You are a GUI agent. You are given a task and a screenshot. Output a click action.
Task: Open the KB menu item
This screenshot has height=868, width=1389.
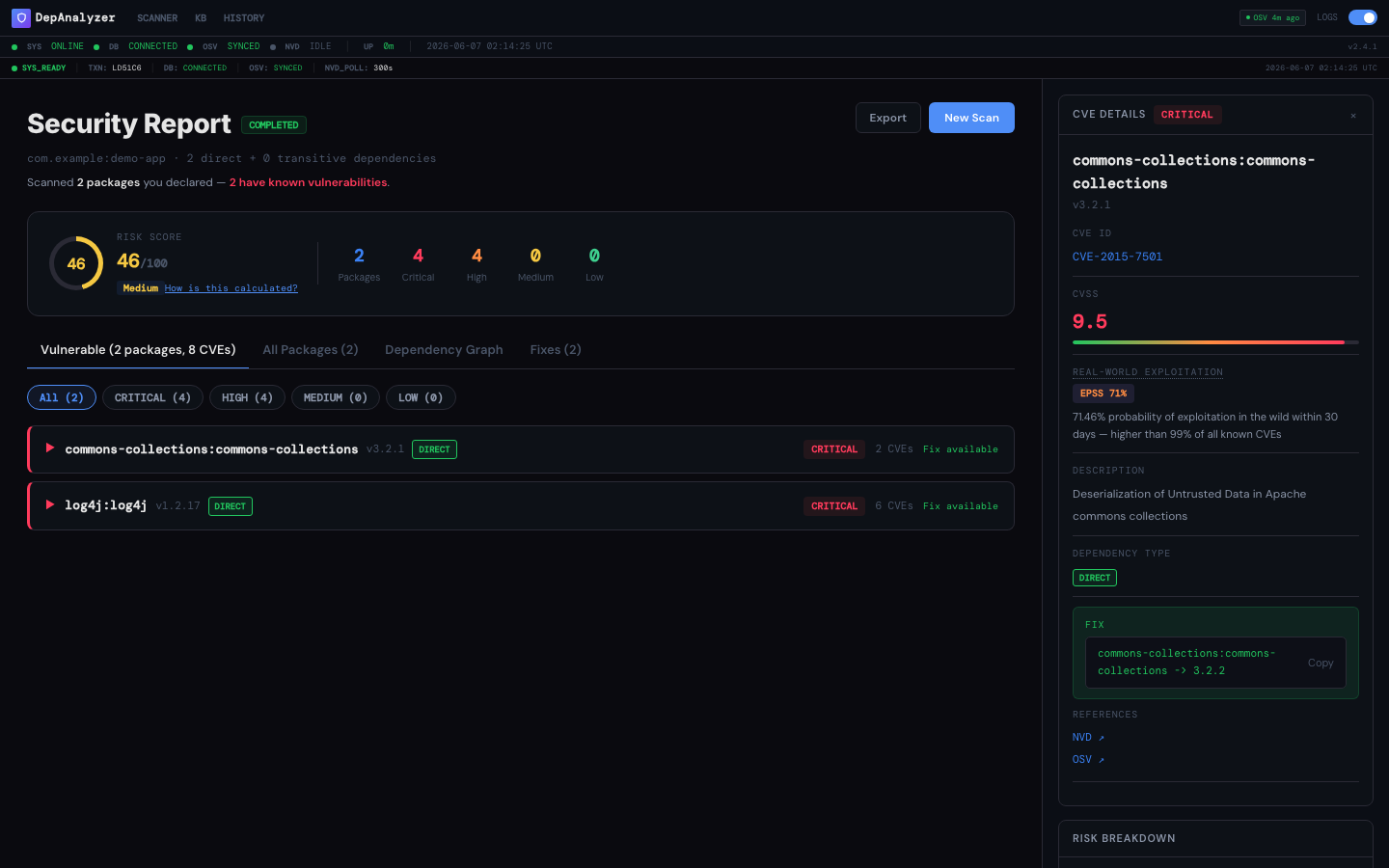coord(201,18)
